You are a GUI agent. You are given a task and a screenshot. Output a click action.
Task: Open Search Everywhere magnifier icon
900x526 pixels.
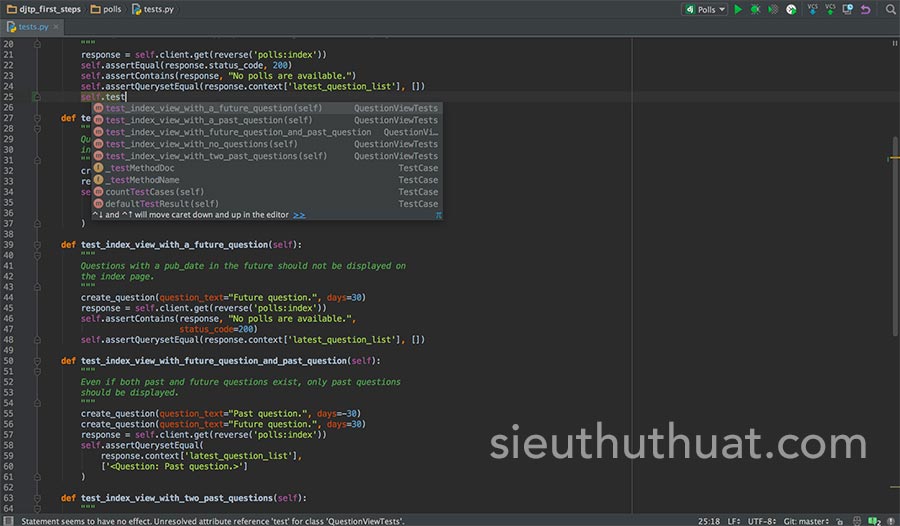click(890, 9)
